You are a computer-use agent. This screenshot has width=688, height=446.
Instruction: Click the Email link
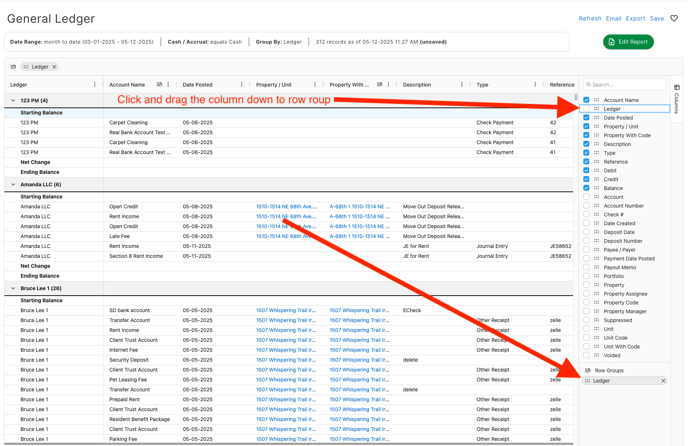613,18
